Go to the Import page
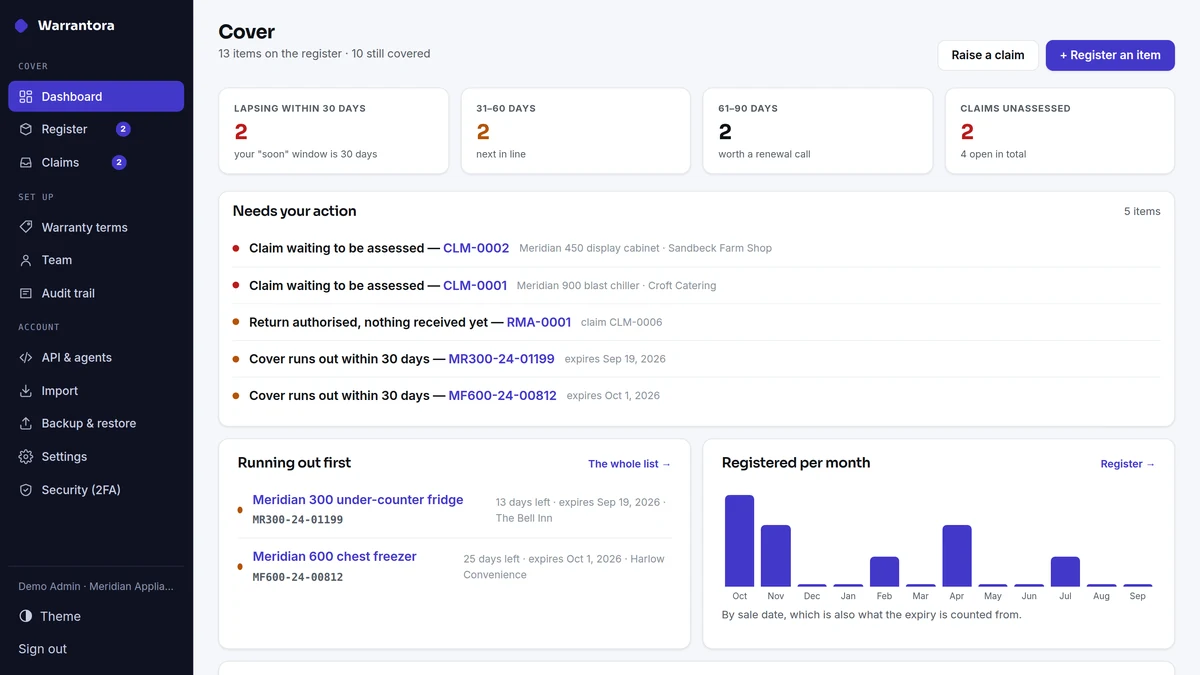The height and width of the screenshot is (675, 1200). [x=96, y=391]
